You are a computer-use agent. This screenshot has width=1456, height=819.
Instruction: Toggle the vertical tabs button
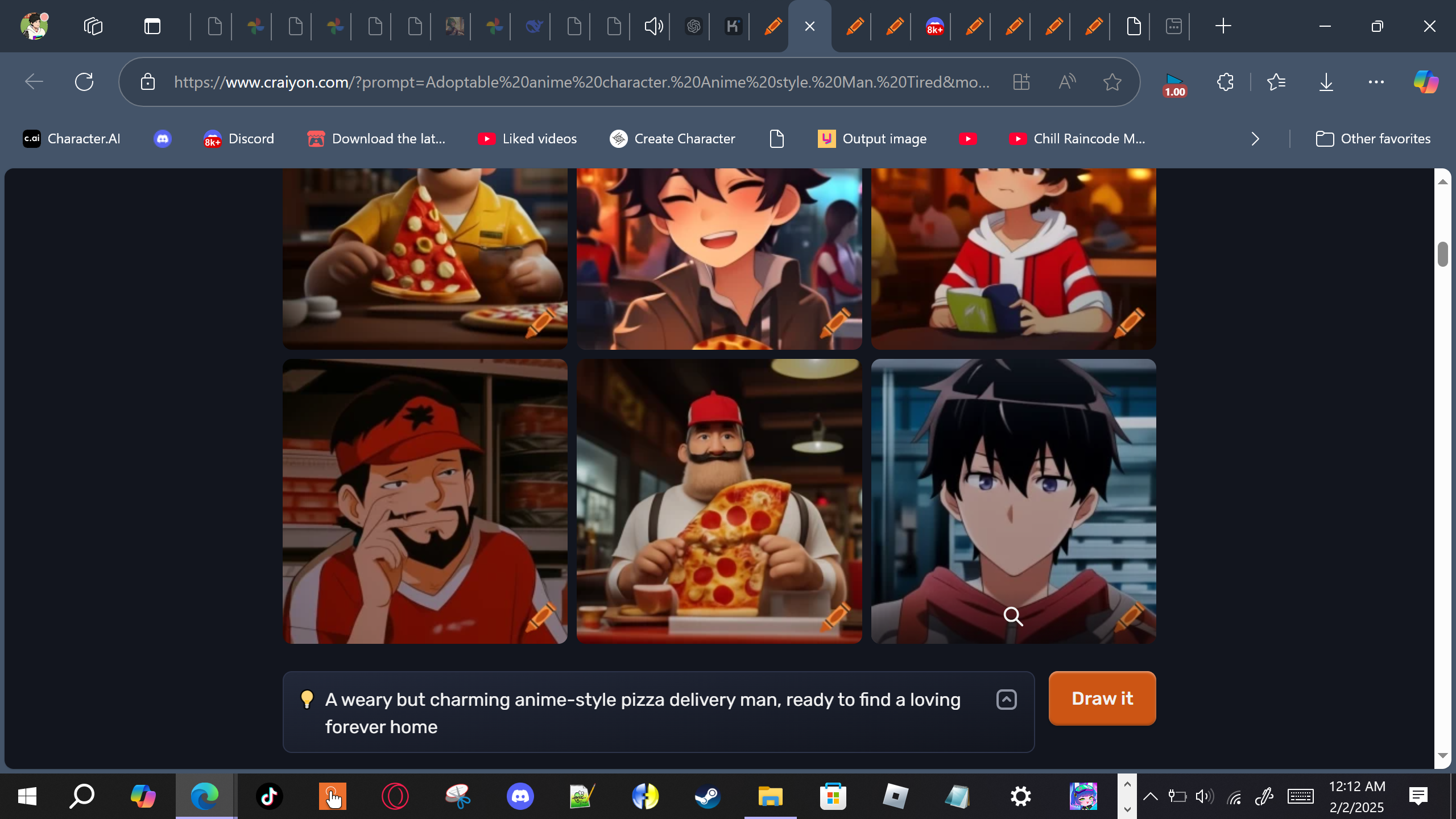pos(152,26)
